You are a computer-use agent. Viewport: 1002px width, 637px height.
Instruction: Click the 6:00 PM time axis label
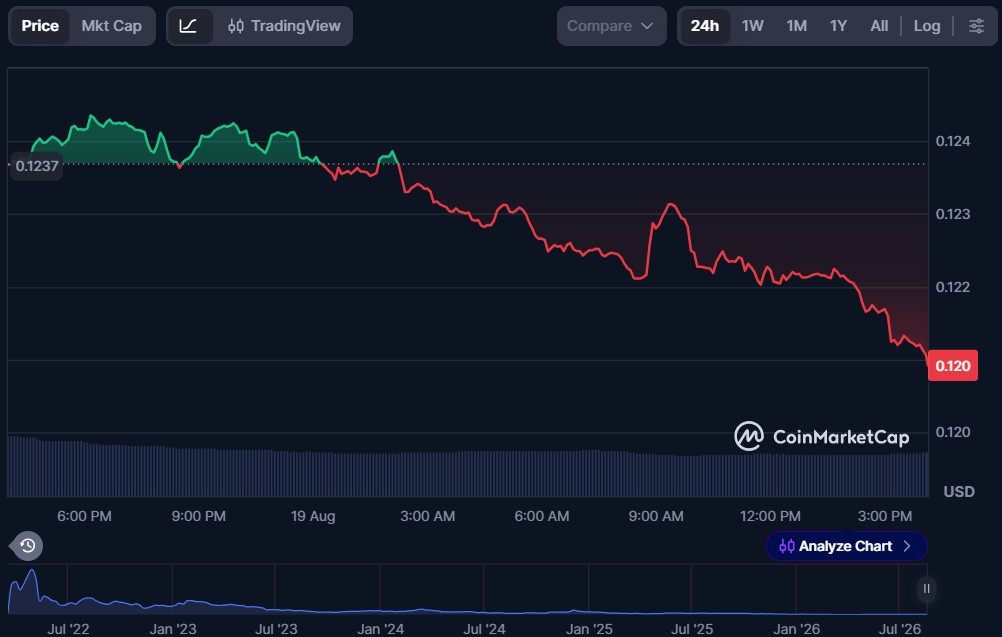(84, 516)
